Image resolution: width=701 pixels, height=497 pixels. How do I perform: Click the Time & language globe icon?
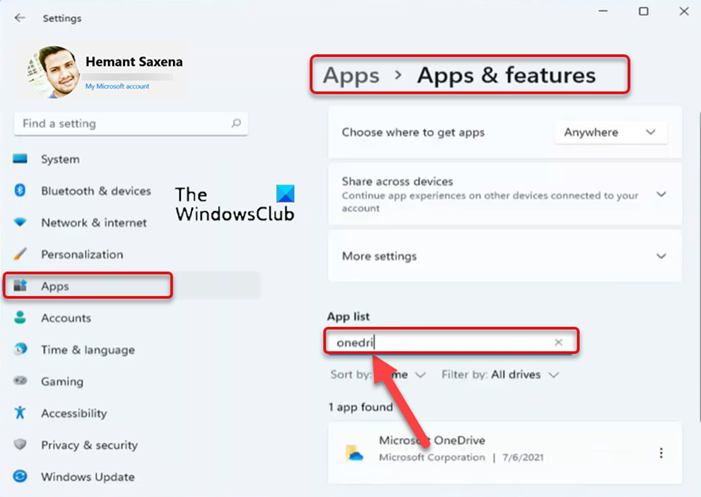[20, 349]
